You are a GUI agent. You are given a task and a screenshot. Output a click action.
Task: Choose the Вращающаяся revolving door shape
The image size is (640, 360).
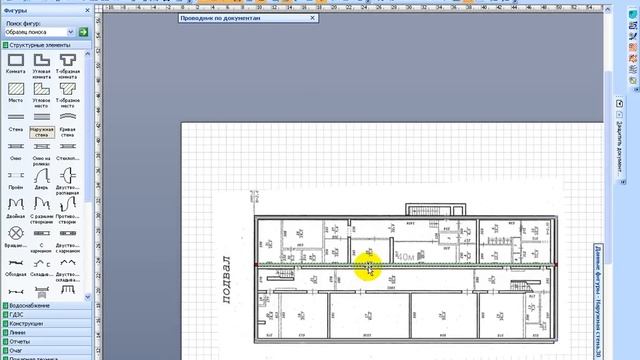(16, 237)
